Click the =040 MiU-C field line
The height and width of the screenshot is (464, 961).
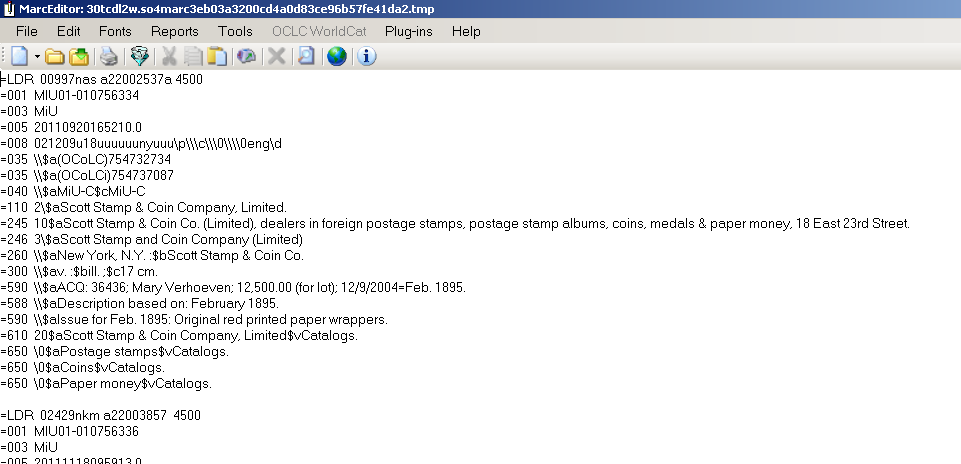(73, 191)
